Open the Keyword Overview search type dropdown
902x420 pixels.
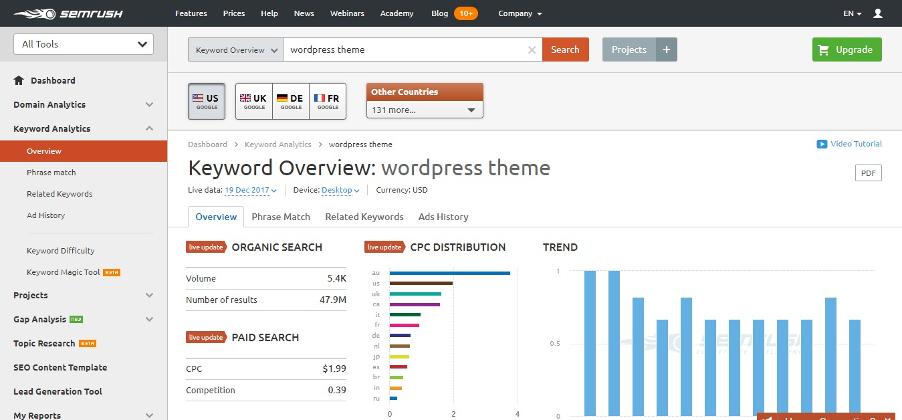[236, 49]
